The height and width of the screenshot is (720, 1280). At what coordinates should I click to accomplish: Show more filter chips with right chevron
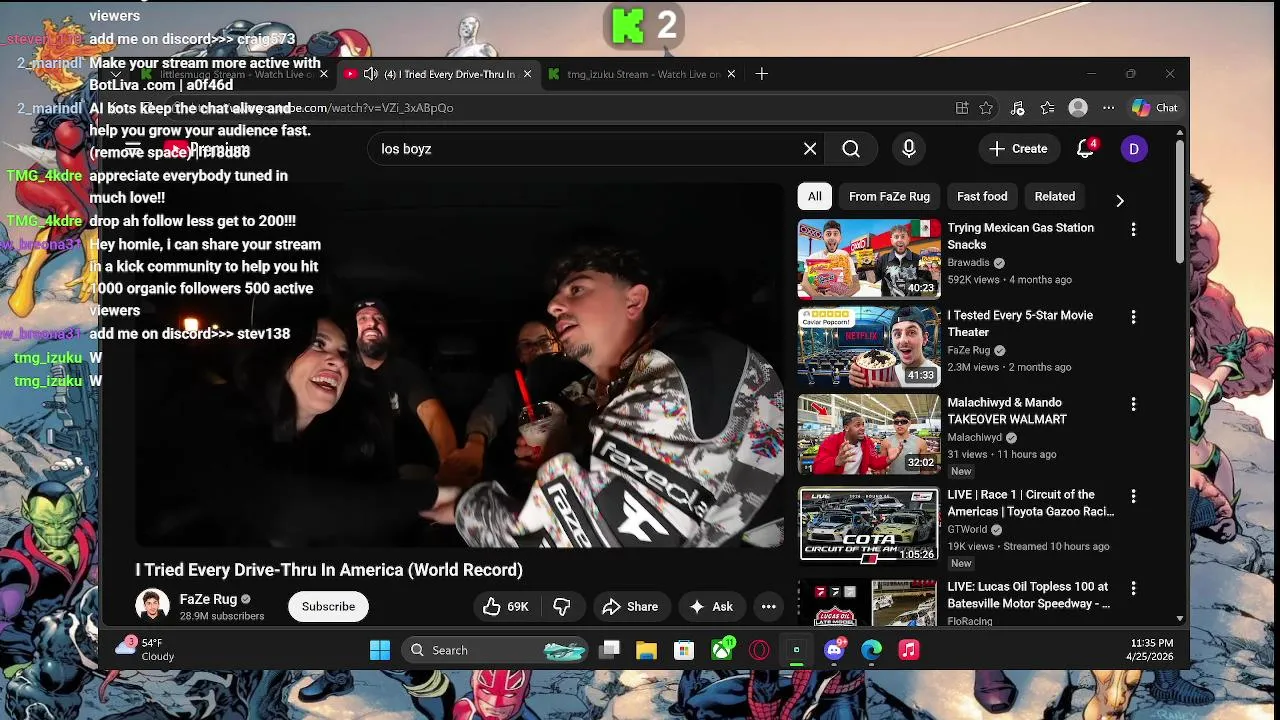[x=1120, y=200]
